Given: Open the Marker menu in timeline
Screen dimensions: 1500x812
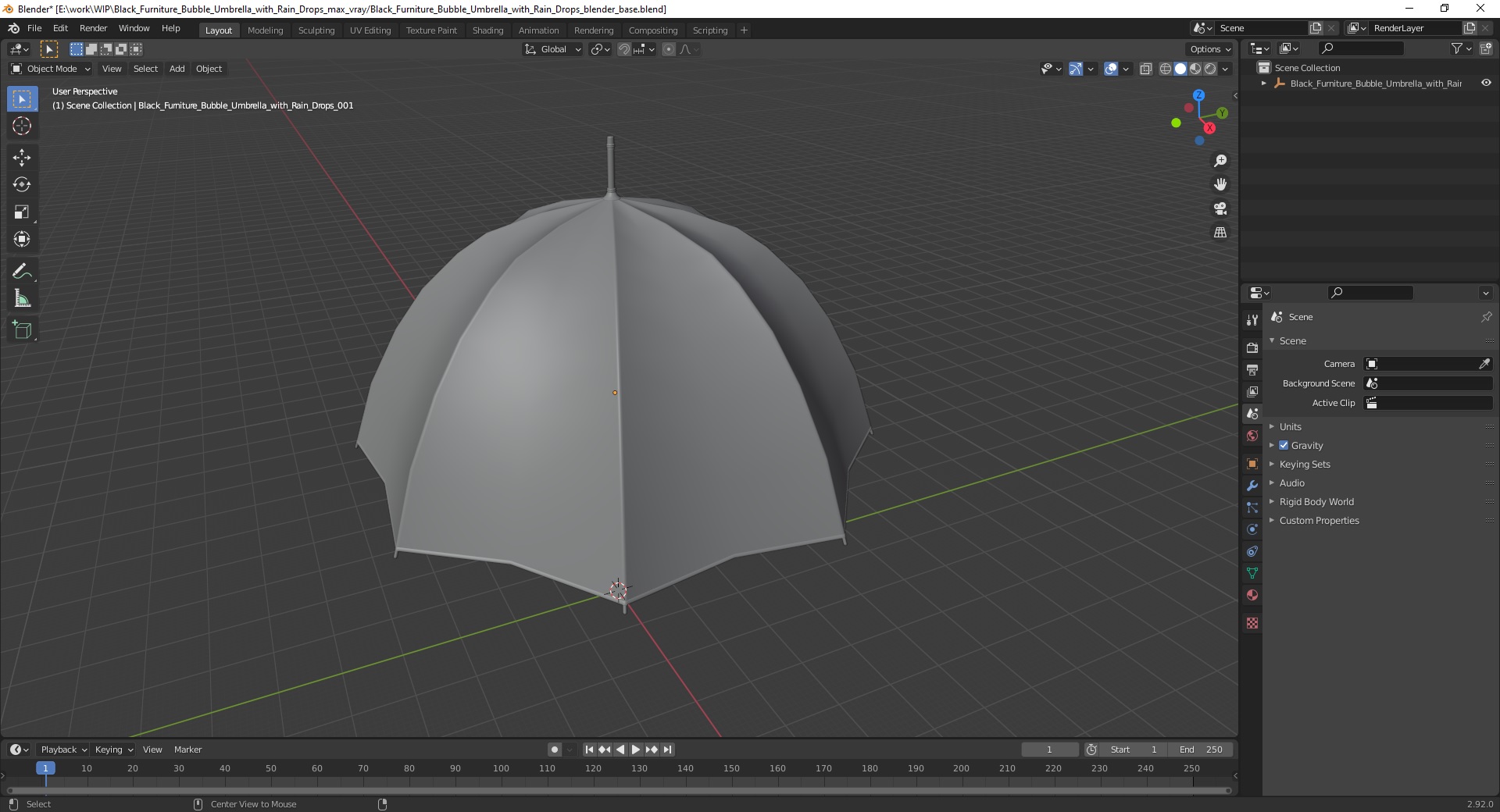Looking at the screenshot, I should click(187, 750).
